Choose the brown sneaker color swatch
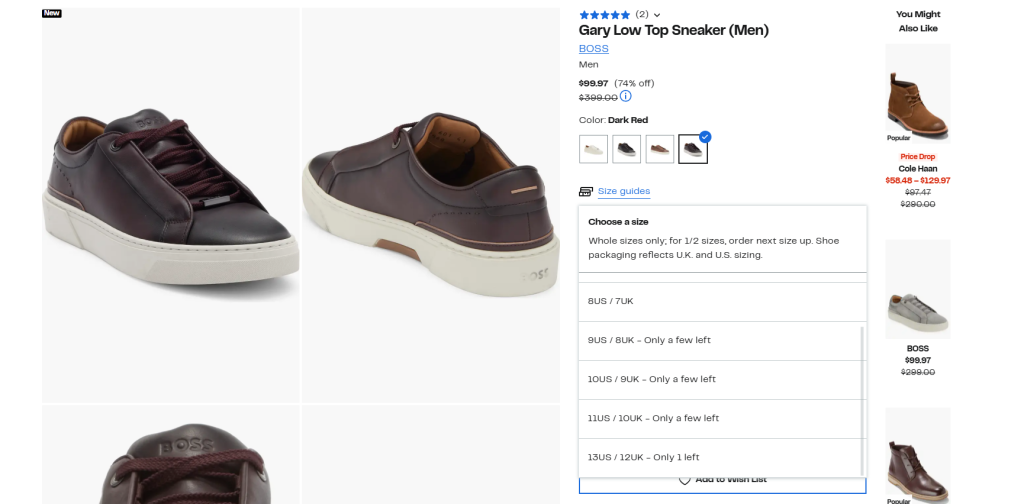The image size is (1024, 504). click(x=659, y=149)
